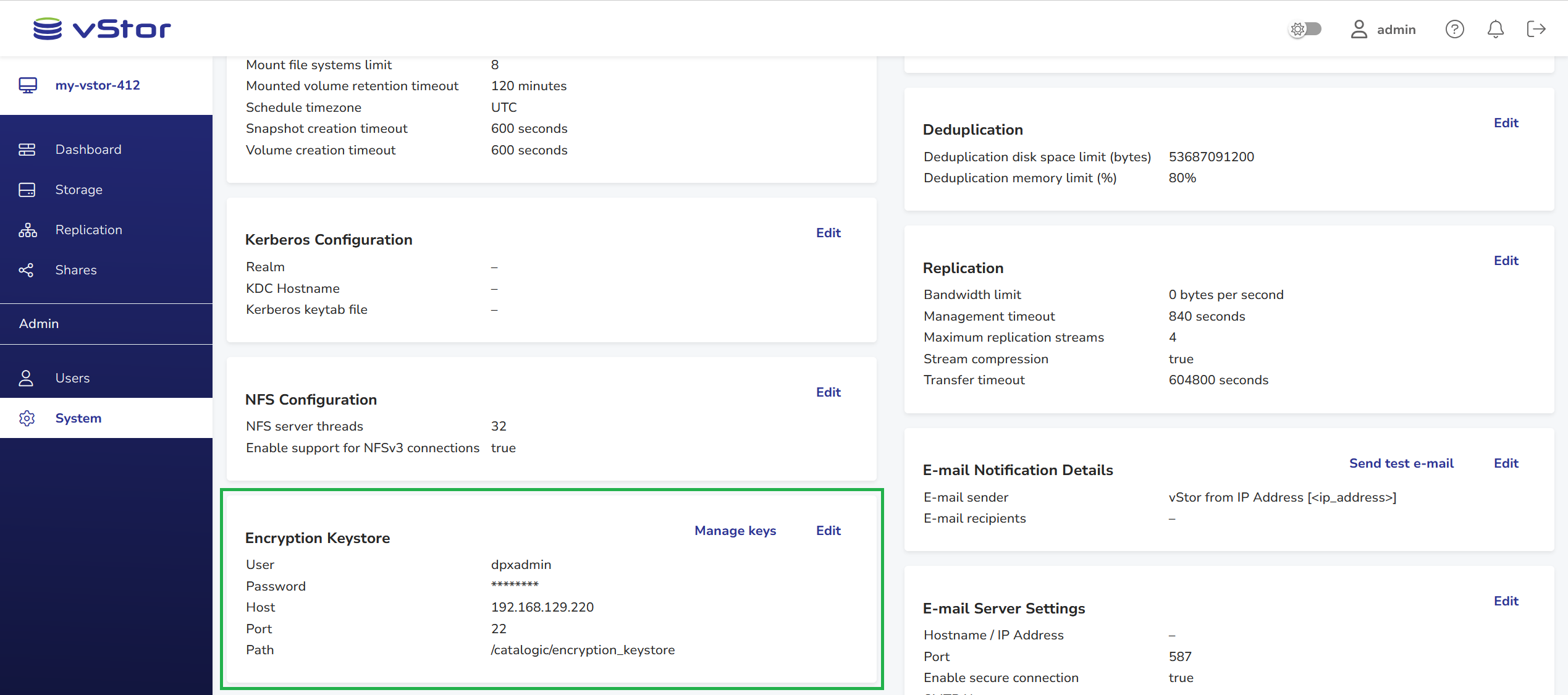Toggle the dark mode theme switch
This screenshot has height=695, width=1568.
(x=1305, y=29)
